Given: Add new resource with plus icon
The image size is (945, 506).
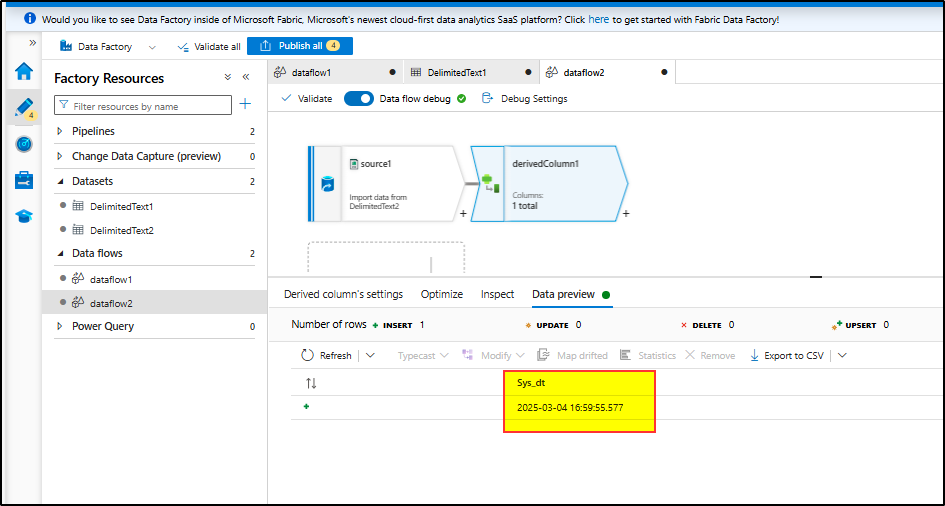Looking at the screenshot, I should (x=245, y=104).
